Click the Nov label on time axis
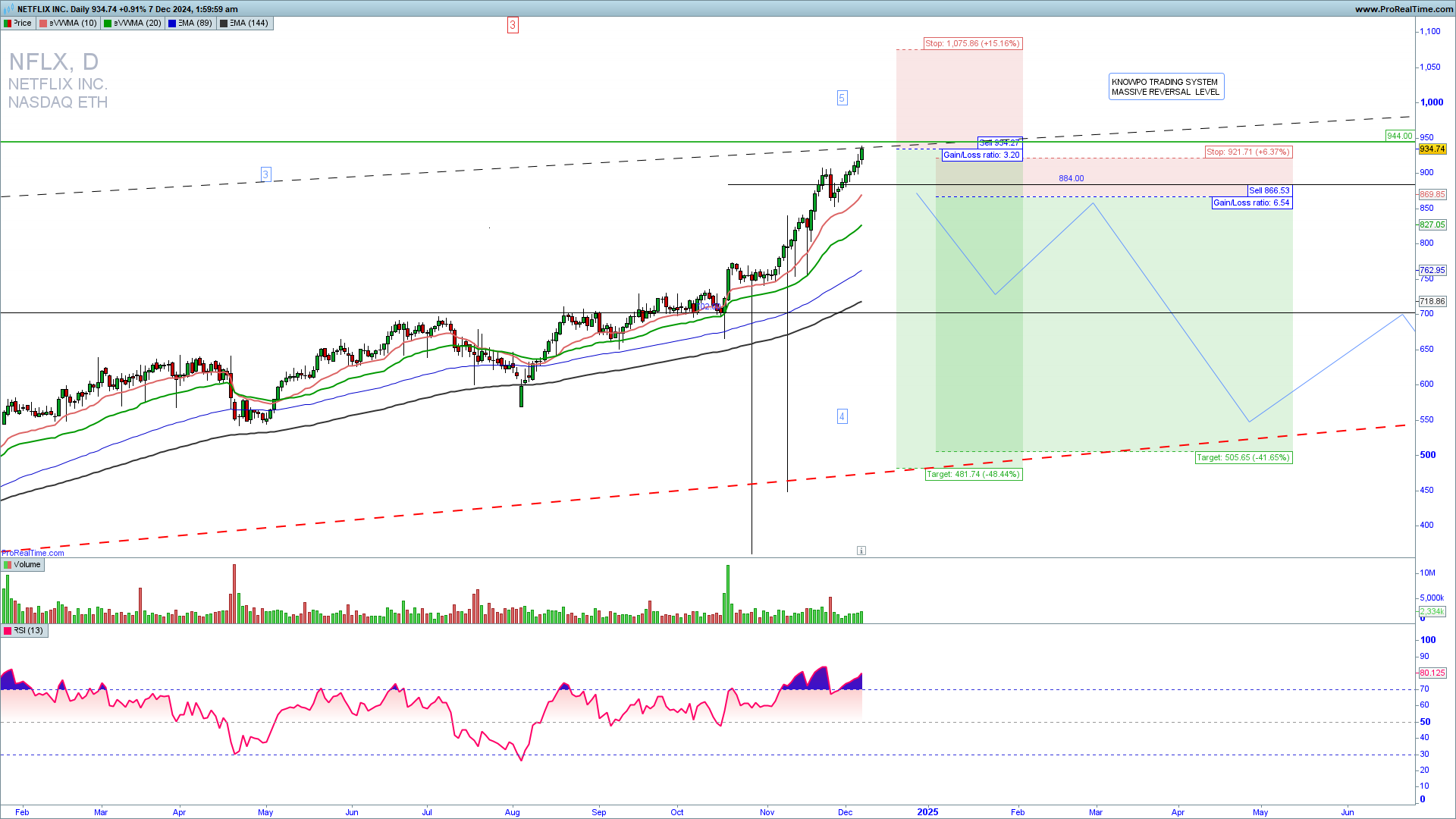This screenshot has width=1456, height=819. coord(767,812)
